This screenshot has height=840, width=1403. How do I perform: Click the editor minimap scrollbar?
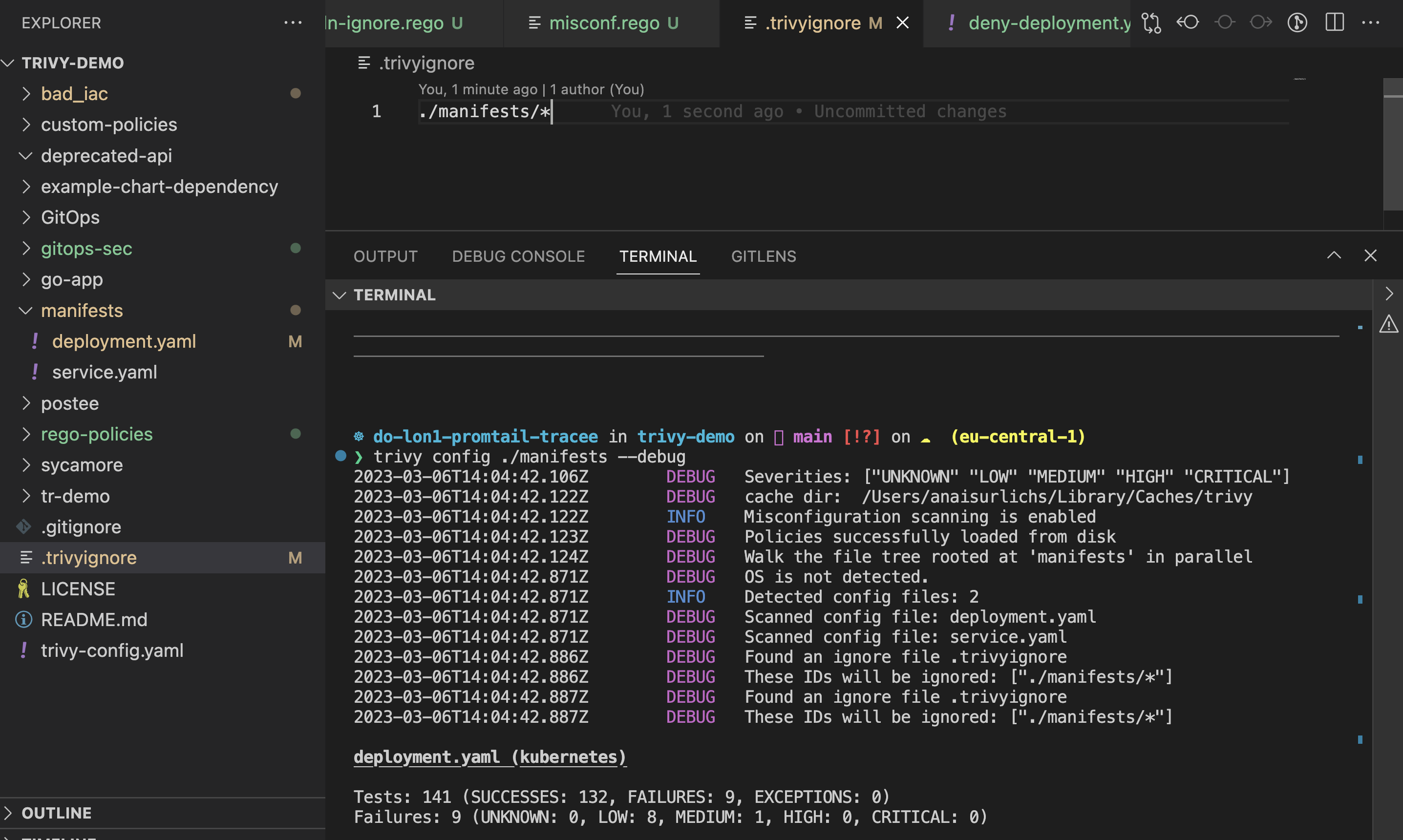point(1392,145)
